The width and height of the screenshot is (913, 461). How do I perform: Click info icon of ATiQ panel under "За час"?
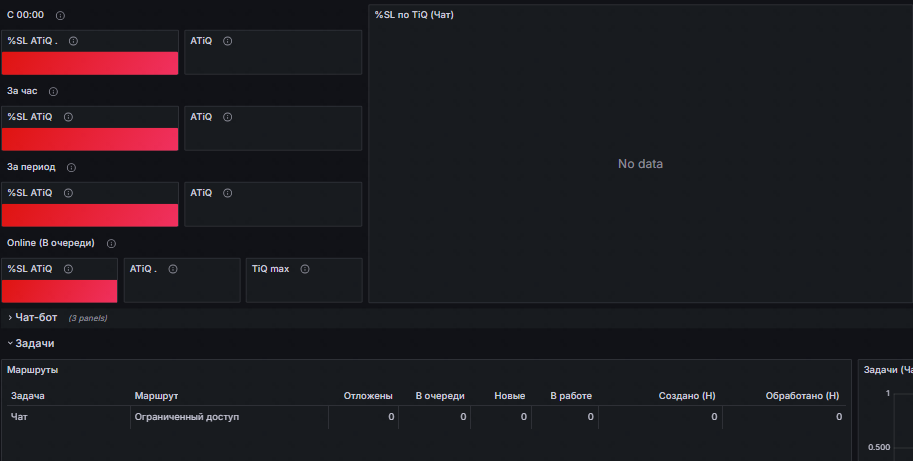(227, 117)
